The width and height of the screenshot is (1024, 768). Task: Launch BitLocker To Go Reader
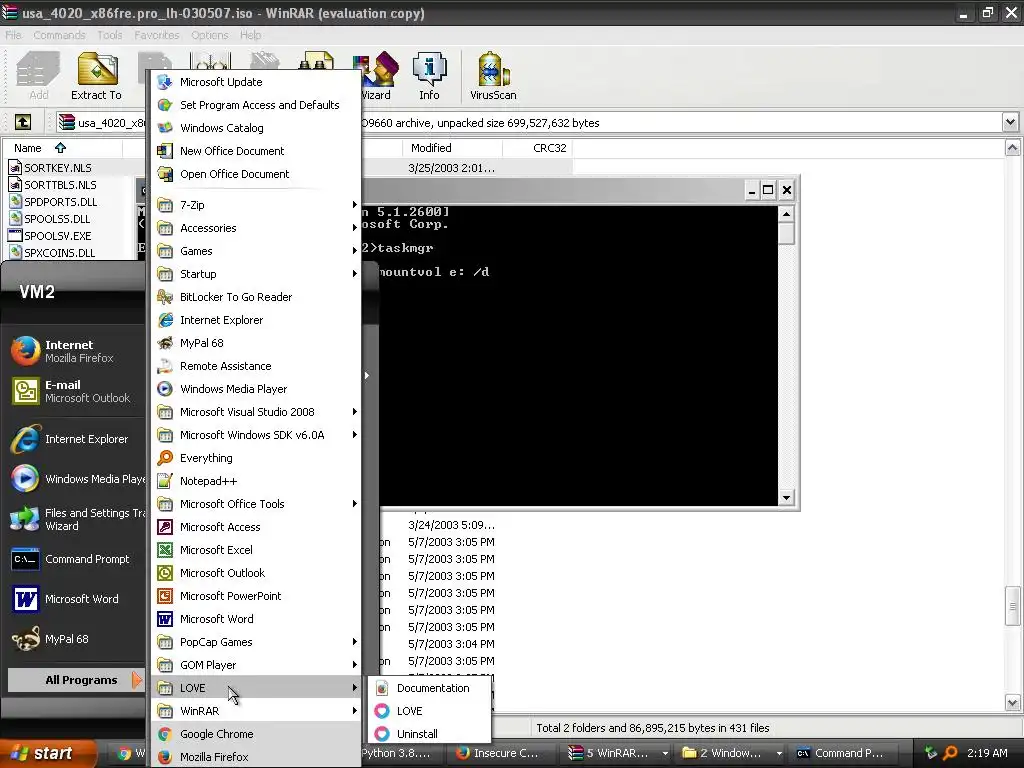[257, 297]
